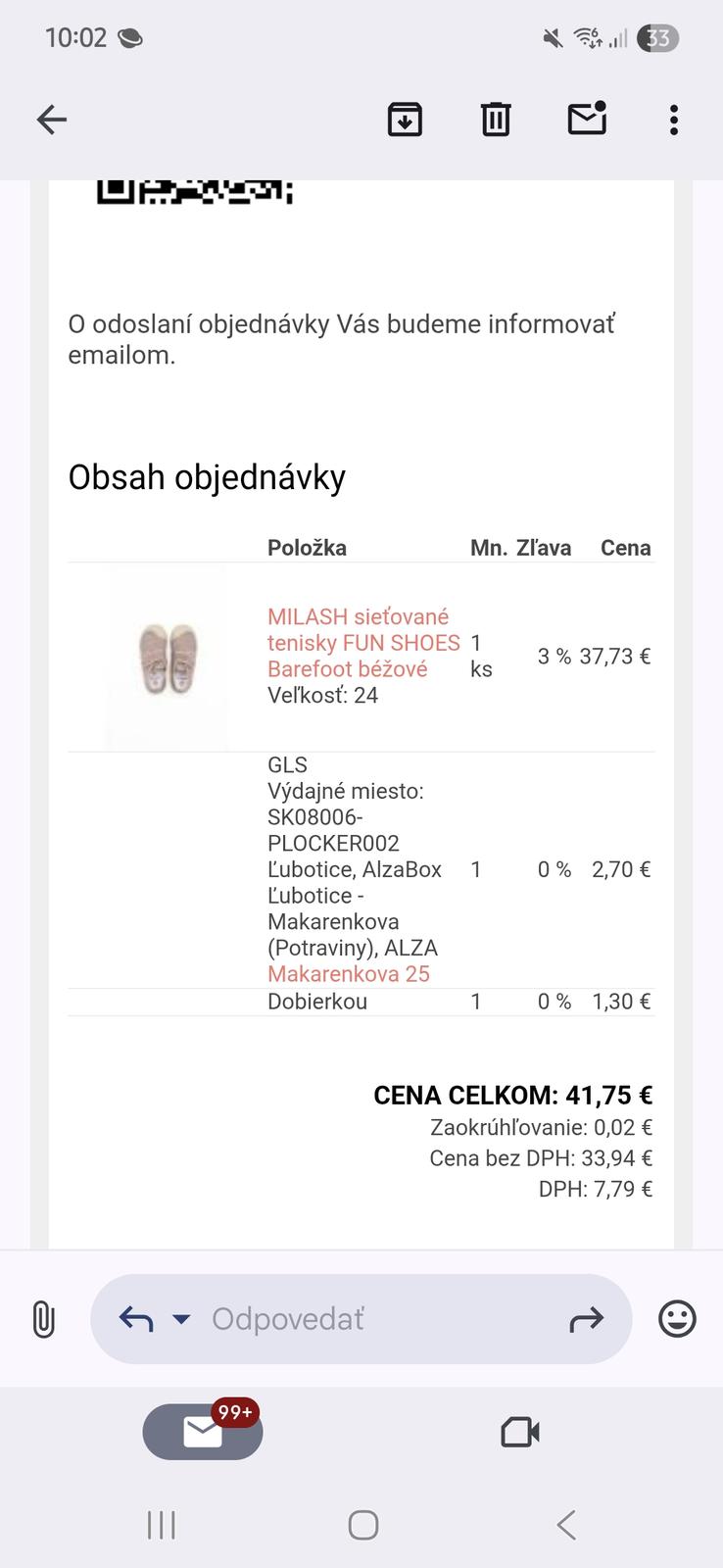Screen dimensions: 723x1568
Task: Open Android recent apps view
Action: pyautogui.click(x=161, y=1525)
